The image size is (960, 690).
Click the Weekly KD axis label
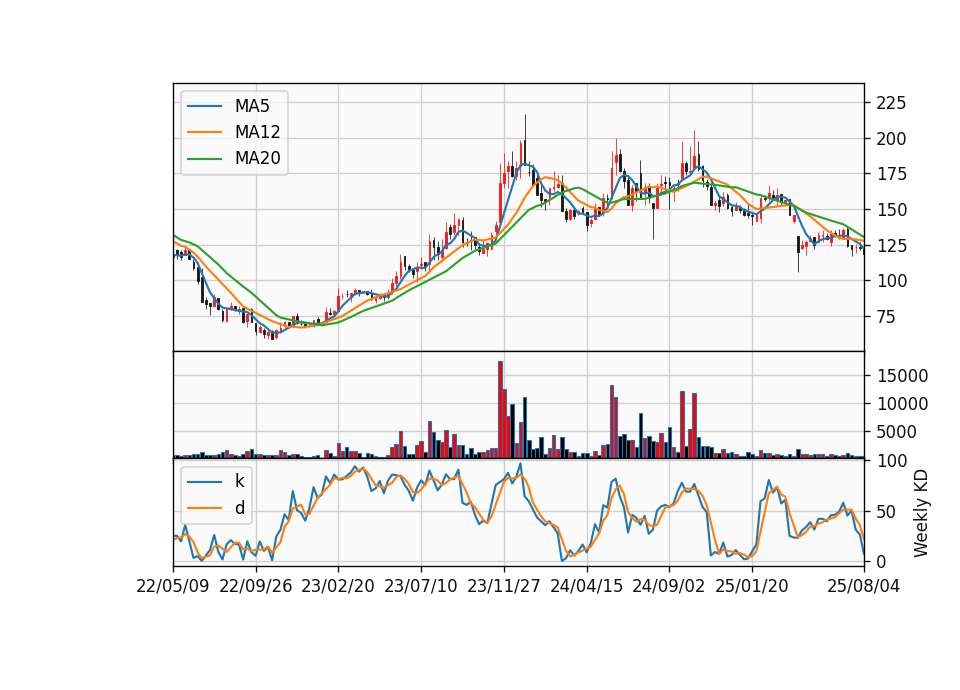click(x=921, y=513)
